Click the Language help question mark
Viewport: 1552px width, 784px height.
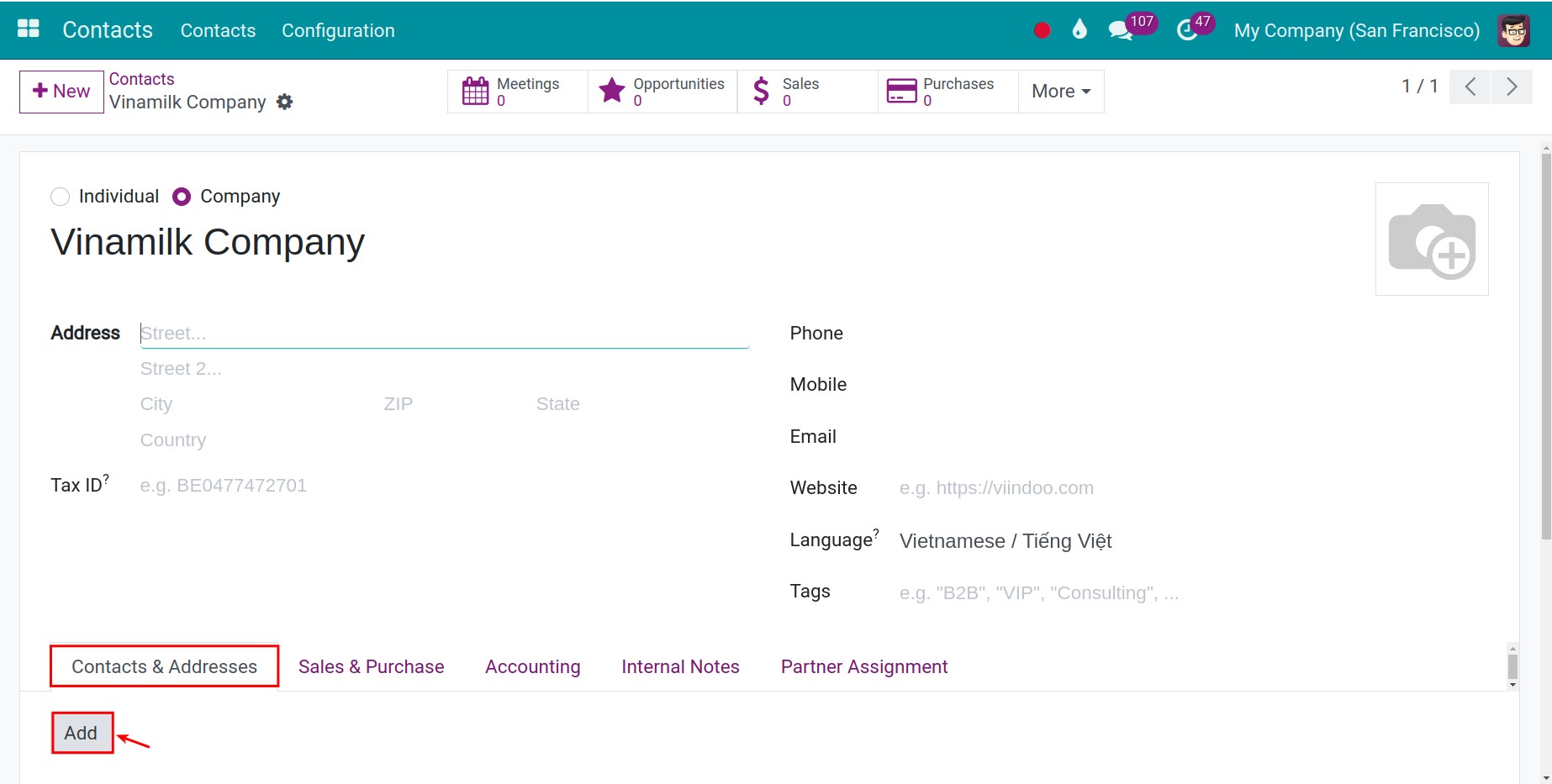(x=876, y=533)
